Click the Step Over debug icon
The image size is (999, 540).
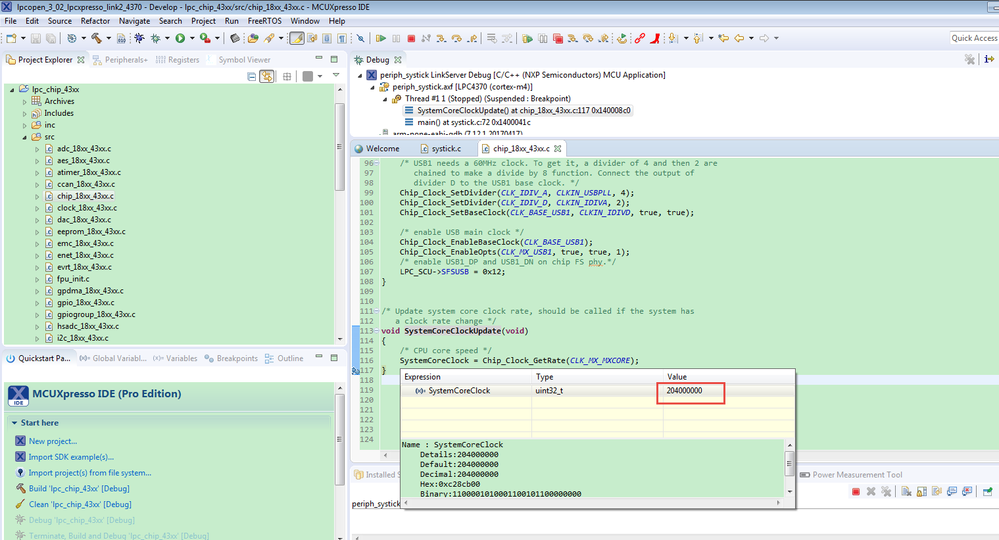point(457,38)
